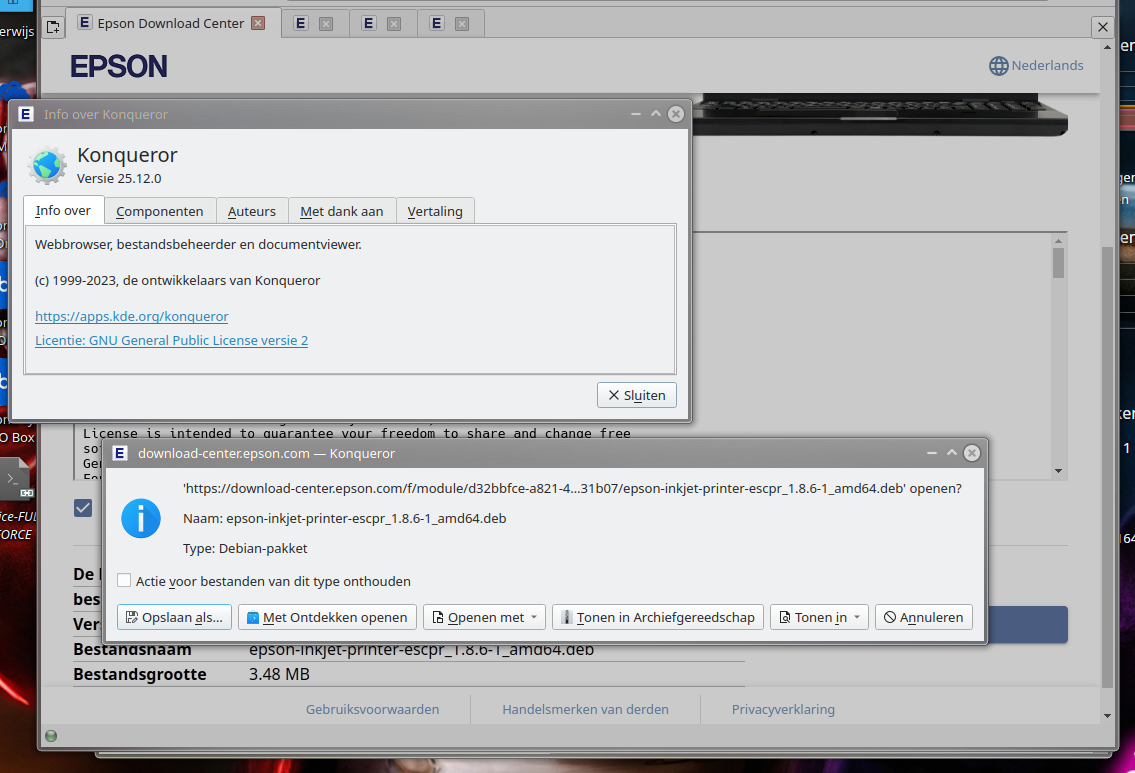Screen dimensions: 1135x773
Task: Click the EPSON logo on the page
Action: pyautogui.click(x=119, y=67)
